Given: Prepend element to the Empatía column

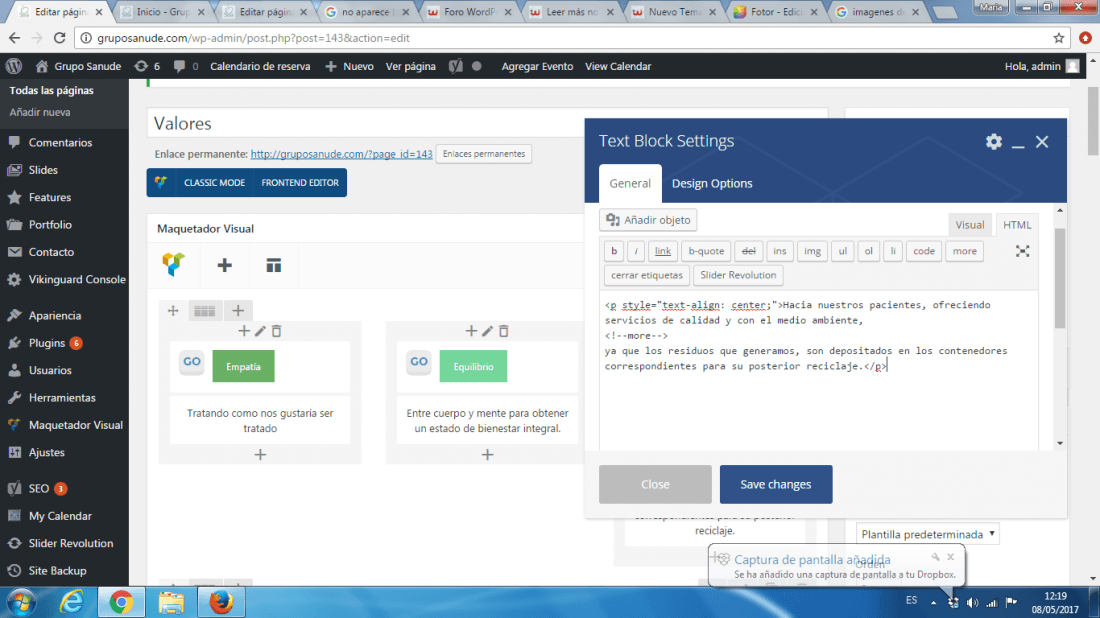Looking at the screenshot, I should point(243,331).
